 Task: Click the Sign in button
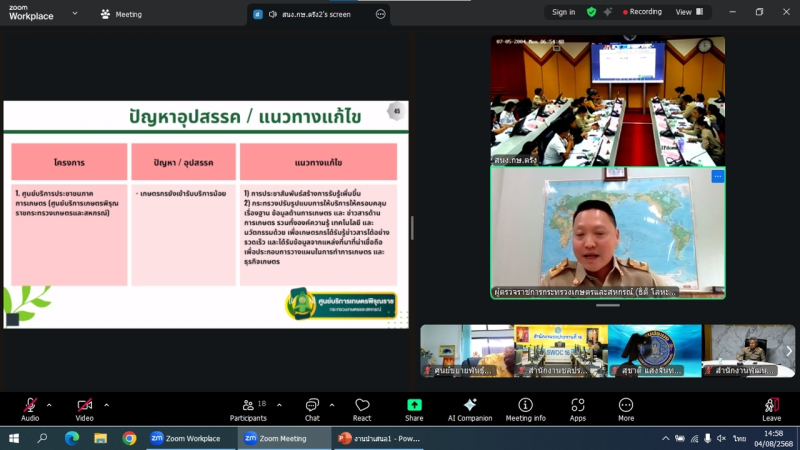pyautogui.click(x=563, y=12)
